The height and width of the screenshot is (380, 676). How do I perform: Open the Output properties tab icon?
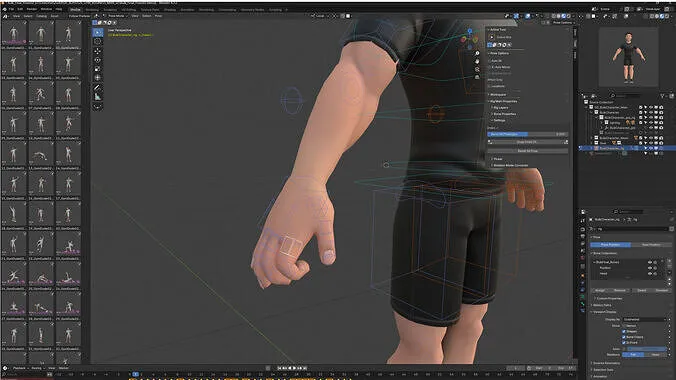point(583,236)
